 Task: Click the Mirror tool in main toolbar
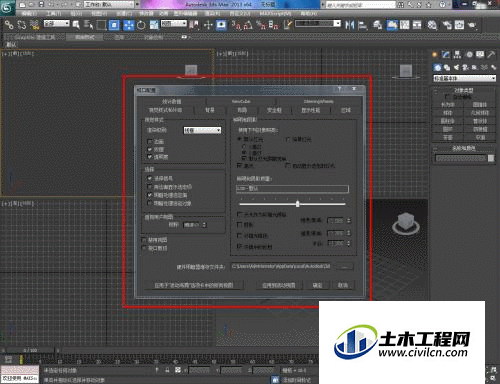[349, 25]
